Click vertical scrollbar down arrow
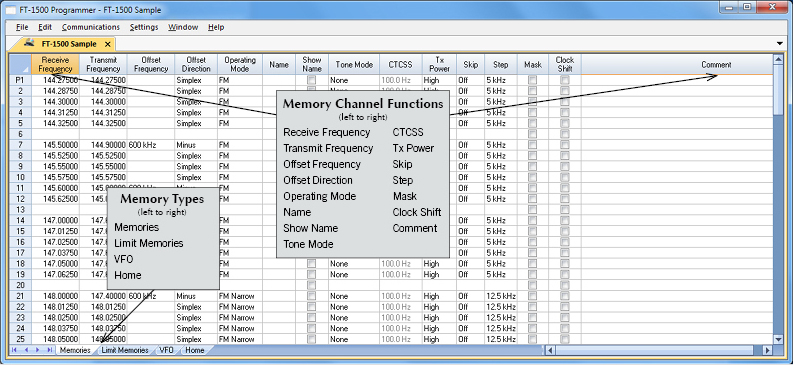793x365 pixels. click(x=778, y=339)
